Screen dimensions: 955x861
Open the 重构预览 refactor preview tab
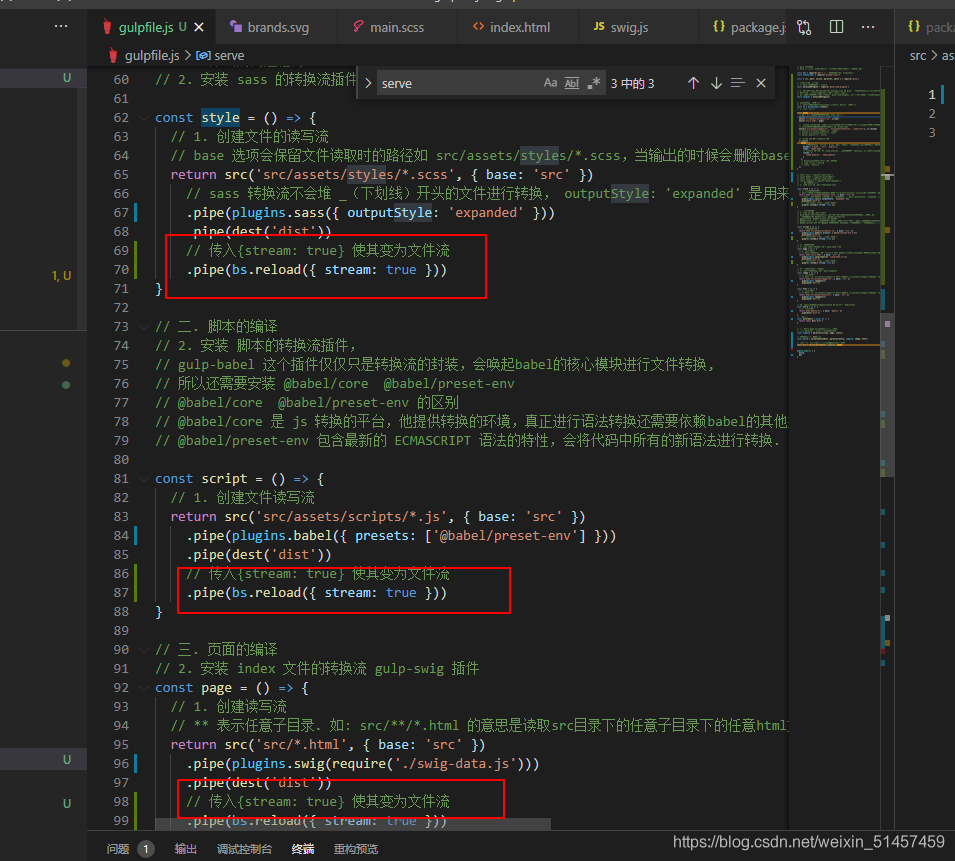[356, 849]
